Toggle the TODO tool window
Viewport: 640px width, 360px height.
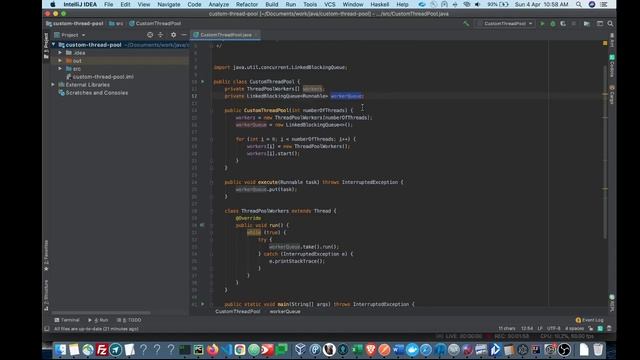pyautogui.click(x=129, y=320)
